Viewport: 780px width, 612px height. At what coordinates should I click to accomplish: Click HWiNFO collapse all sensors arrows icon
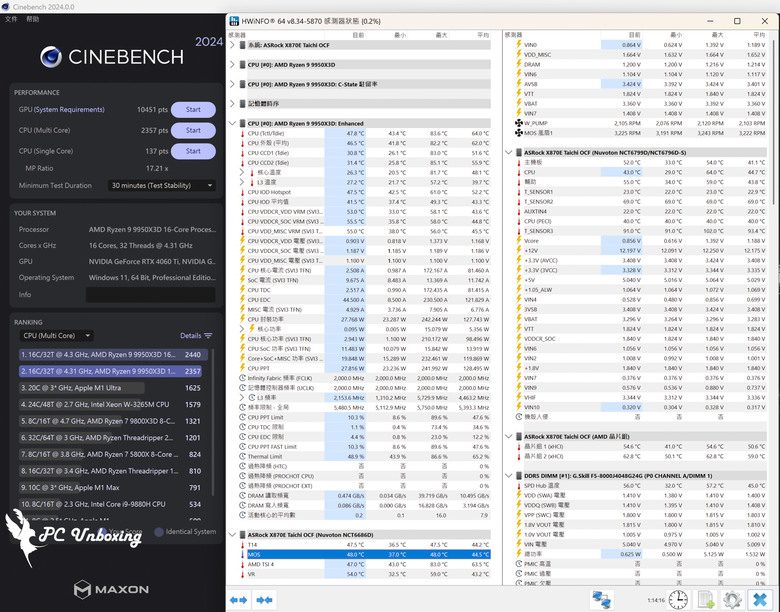coord(264,600)
